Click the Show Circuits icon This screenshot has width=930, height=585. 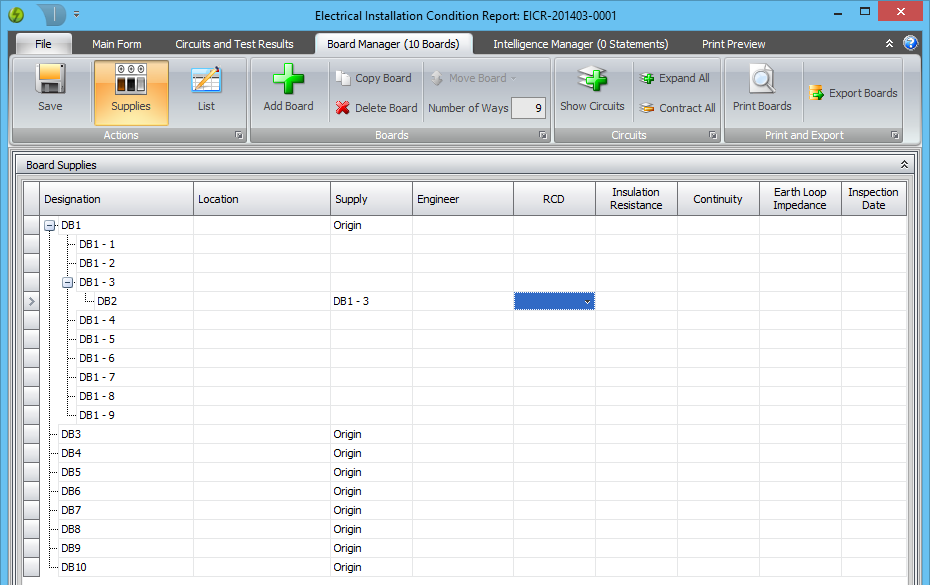(x=592, y=80)
